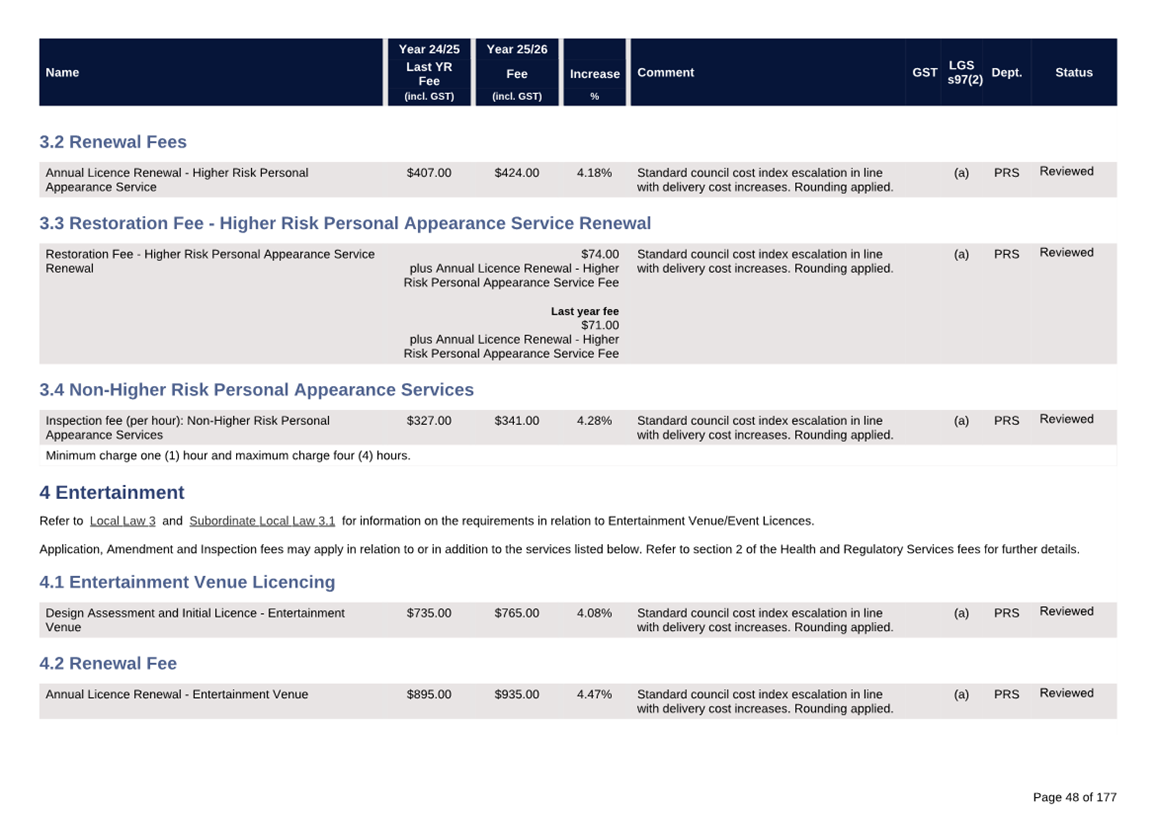
Task: Follow the "Subordinate Local Law 3.1" link
Action: [262, 521]
